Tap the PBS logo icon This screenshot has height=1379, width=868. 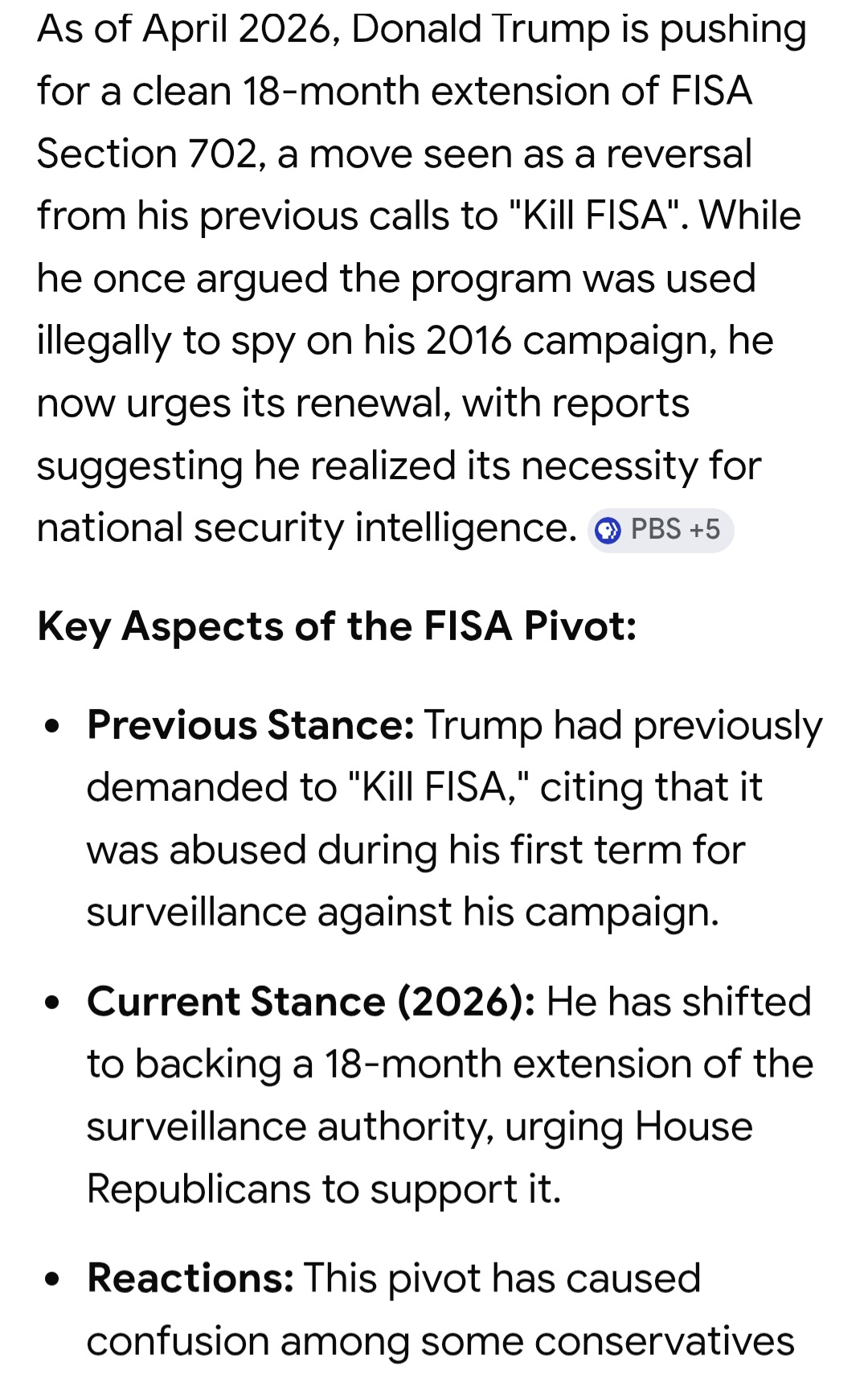point(608,531)
